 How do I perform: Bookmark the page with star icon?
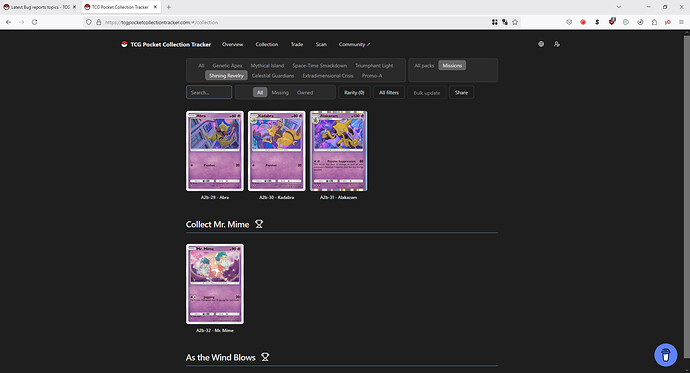click(515, 22)
